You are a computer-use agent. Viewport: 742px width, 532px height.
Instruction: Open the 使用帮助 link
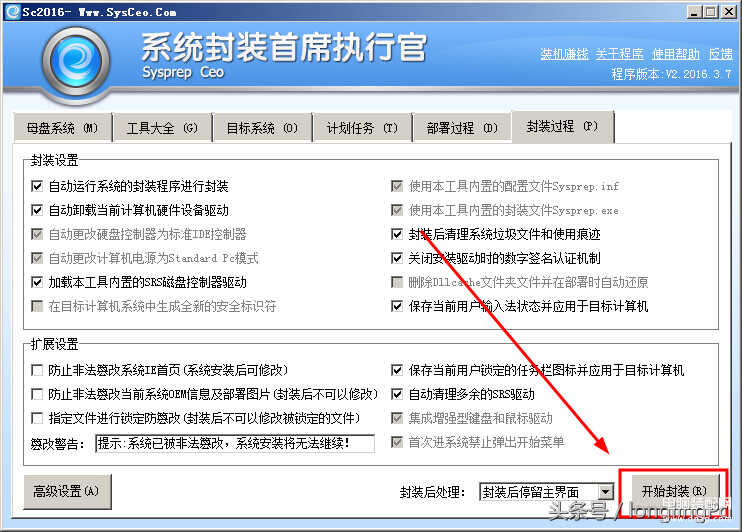pyautogui.click(x=675, y=54)
